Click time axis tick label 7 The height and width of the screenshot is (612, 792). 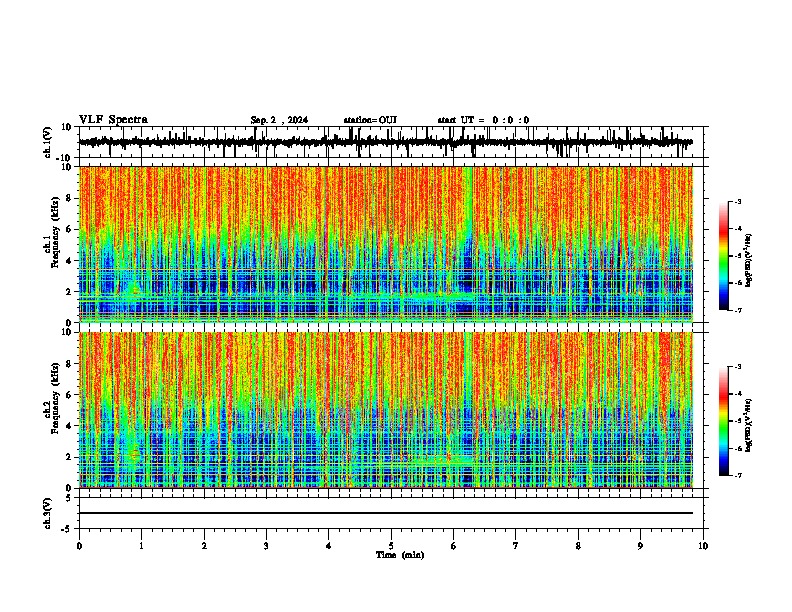coord(516,546)
